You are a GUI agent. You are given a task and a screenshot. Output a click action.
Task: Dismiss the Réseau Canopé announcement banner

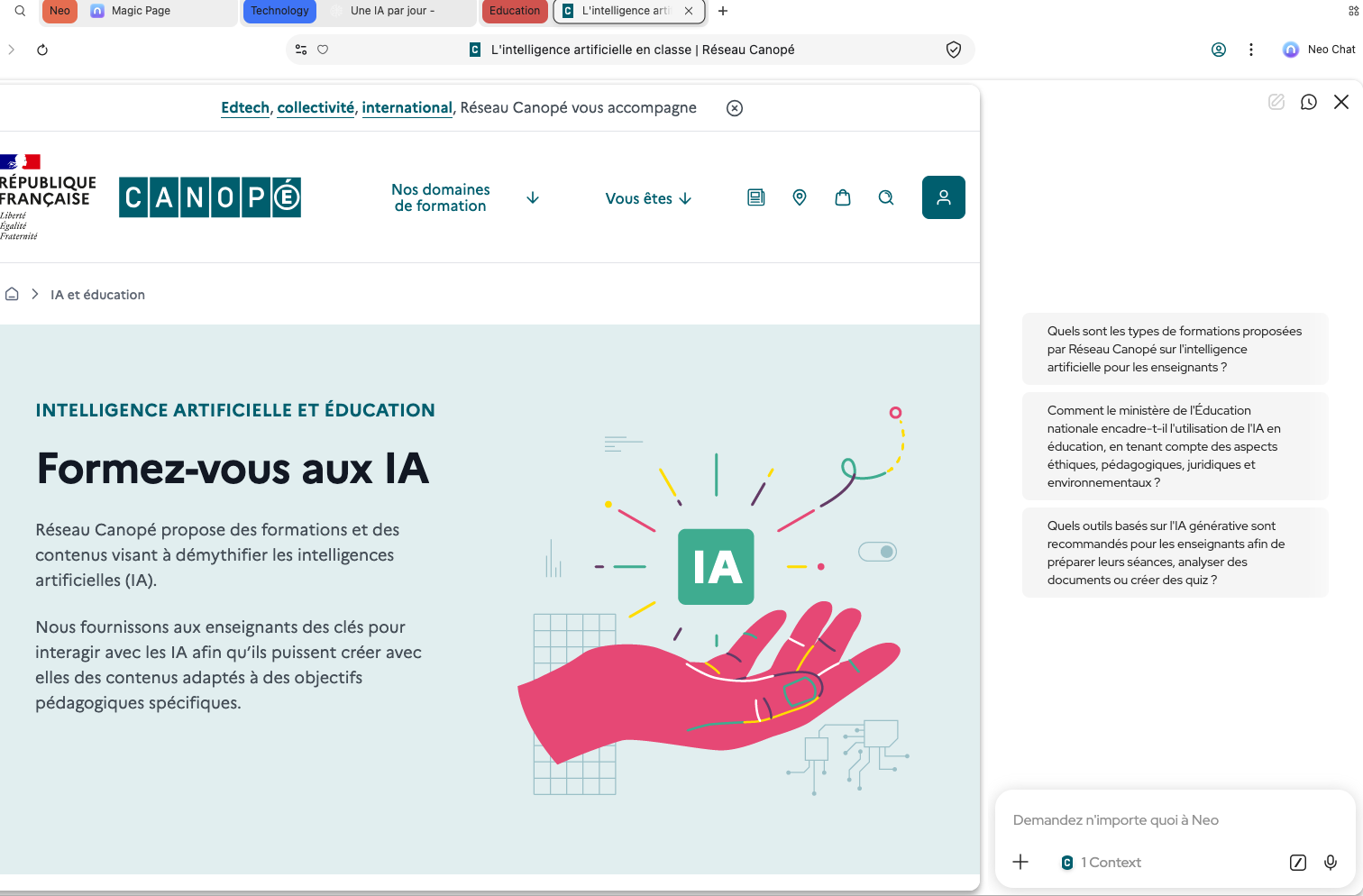(x=735, y=108)
